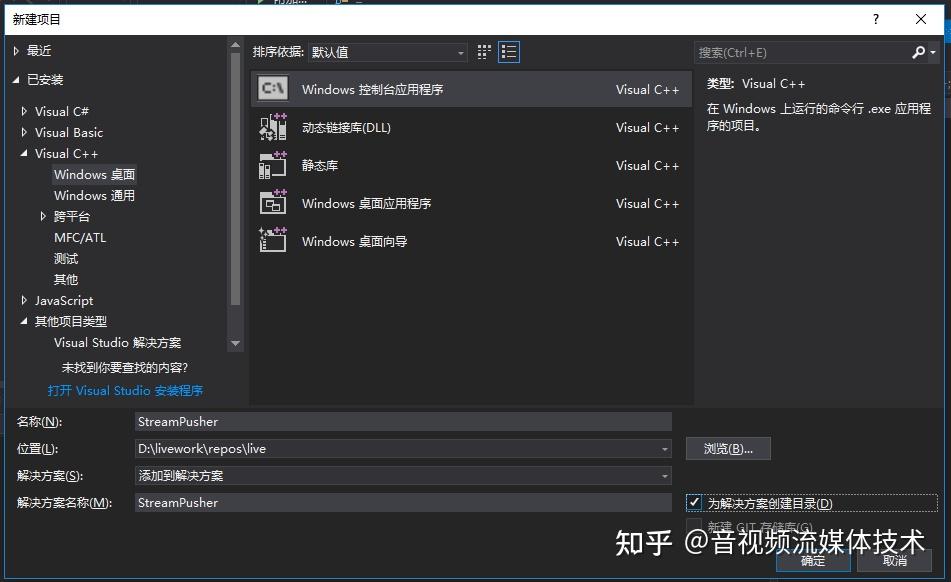This screenshot has height=582, width=951.
Task: Click the 浏览(B) button
Action: (x=728, y=448)
